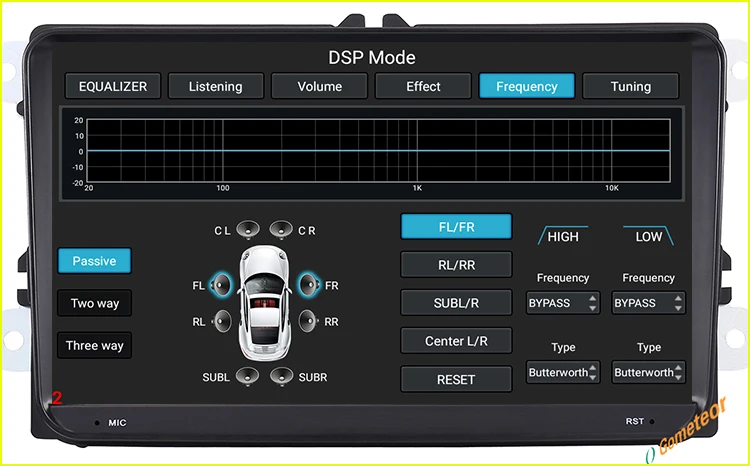Decrease HIGH frequency with the down arrow
Screen dimensions: 750x466
[x=593, y=308]
